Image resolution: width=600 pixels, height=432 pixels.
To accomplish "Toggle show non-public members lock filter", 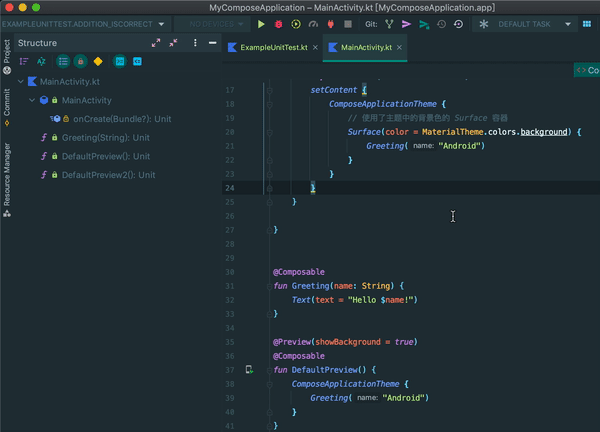I will [80, 61].
